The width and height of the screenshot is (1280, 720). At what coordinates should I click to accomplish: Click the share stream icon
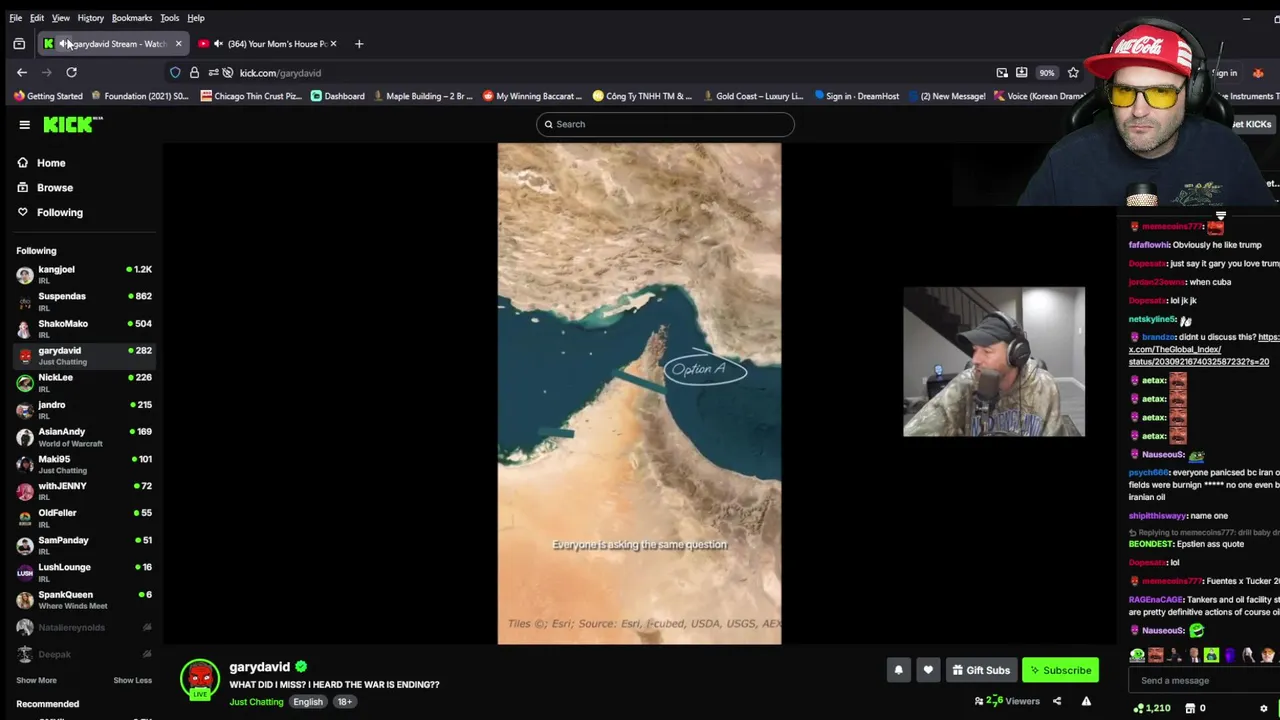coord(1057,701)
